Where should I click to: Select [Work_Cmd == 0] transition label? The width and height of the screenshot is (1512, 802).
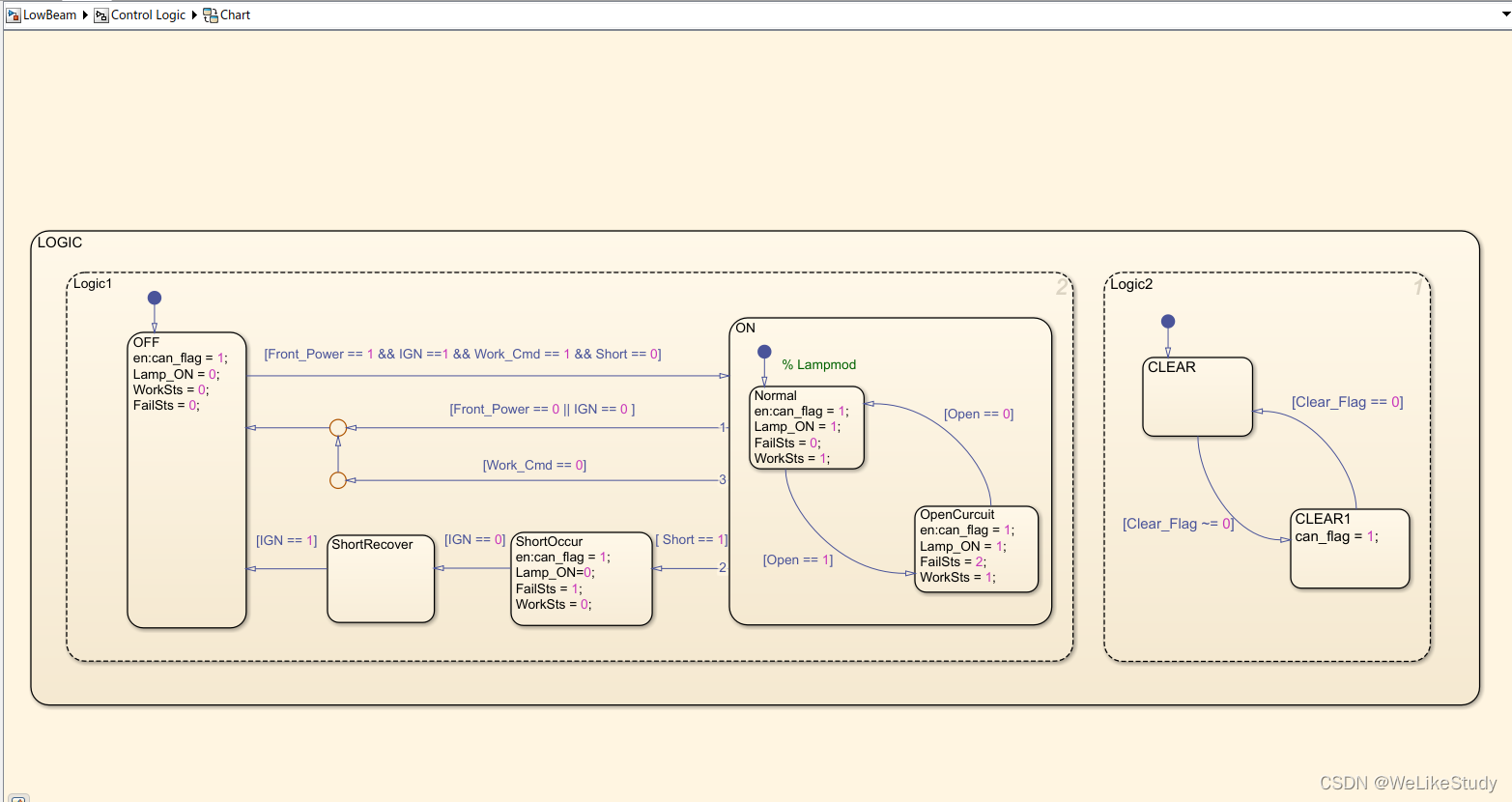point(534,466)
